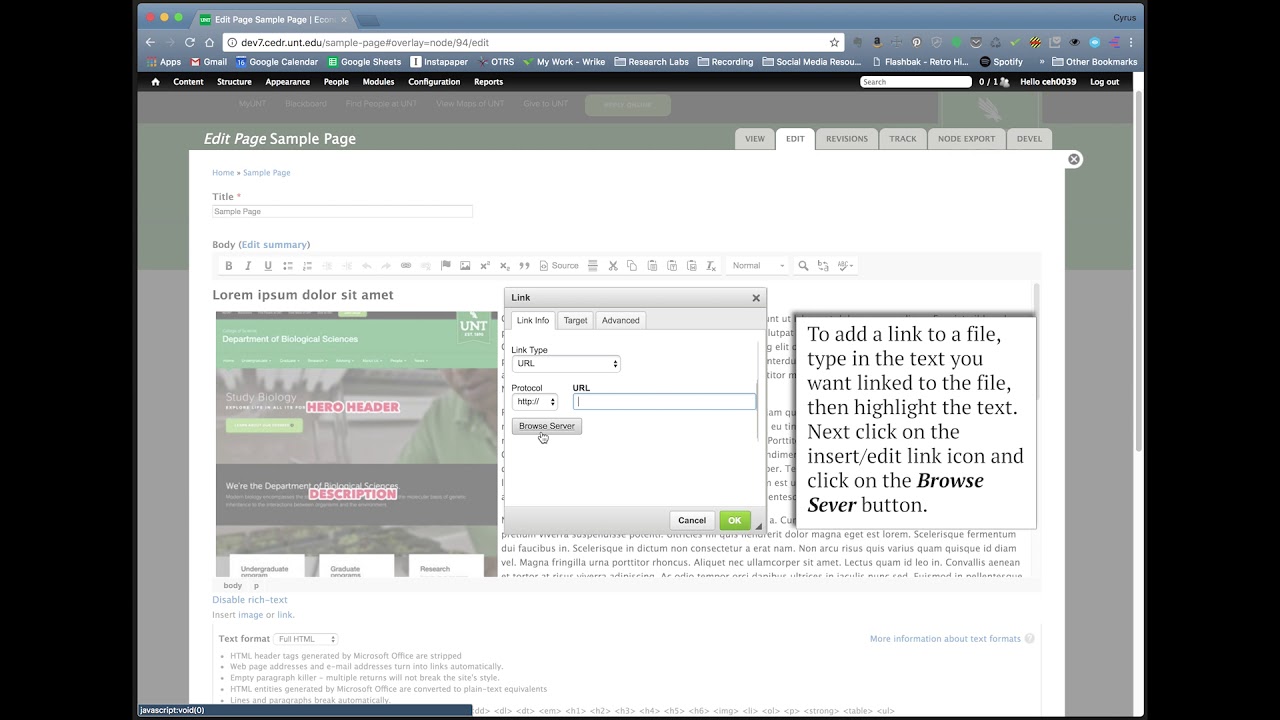Click the Image insert icon
This screenshot has height=720, width=1280.
click(465, 266)
